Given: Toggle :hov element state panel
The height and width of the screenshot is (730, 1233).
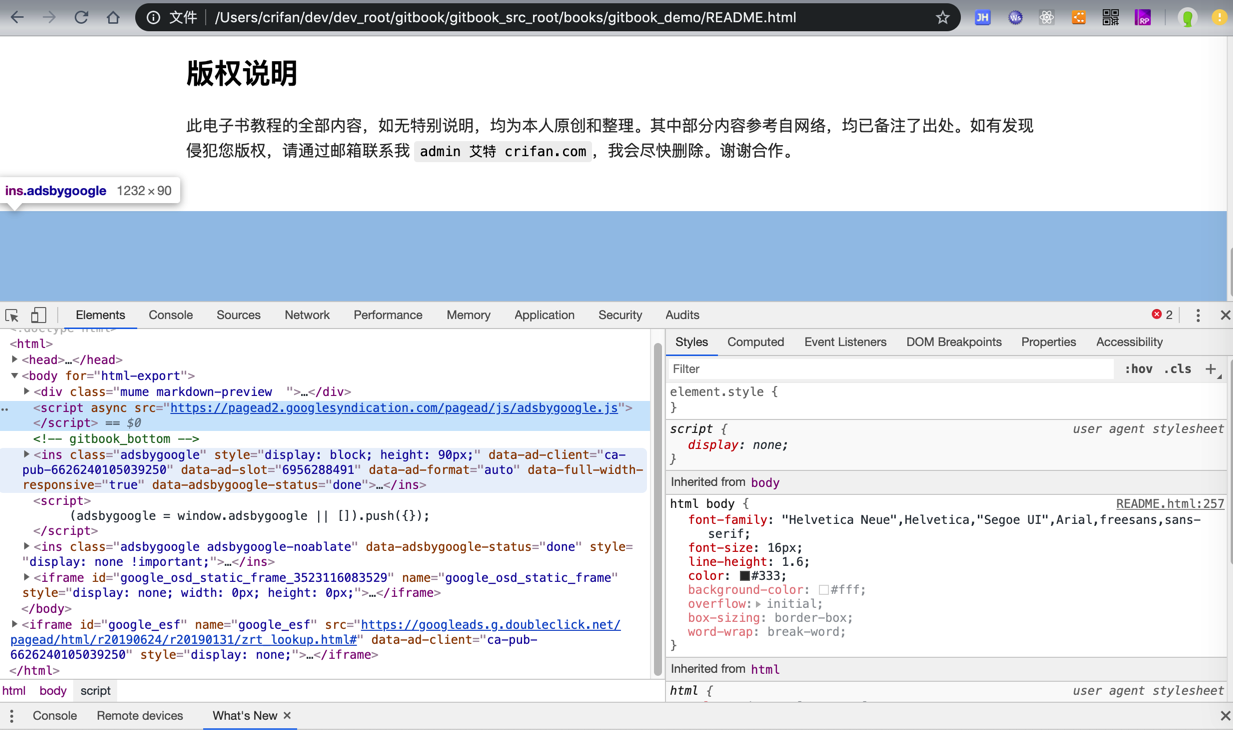Looking at the screenshot, I should (1138, 369).
